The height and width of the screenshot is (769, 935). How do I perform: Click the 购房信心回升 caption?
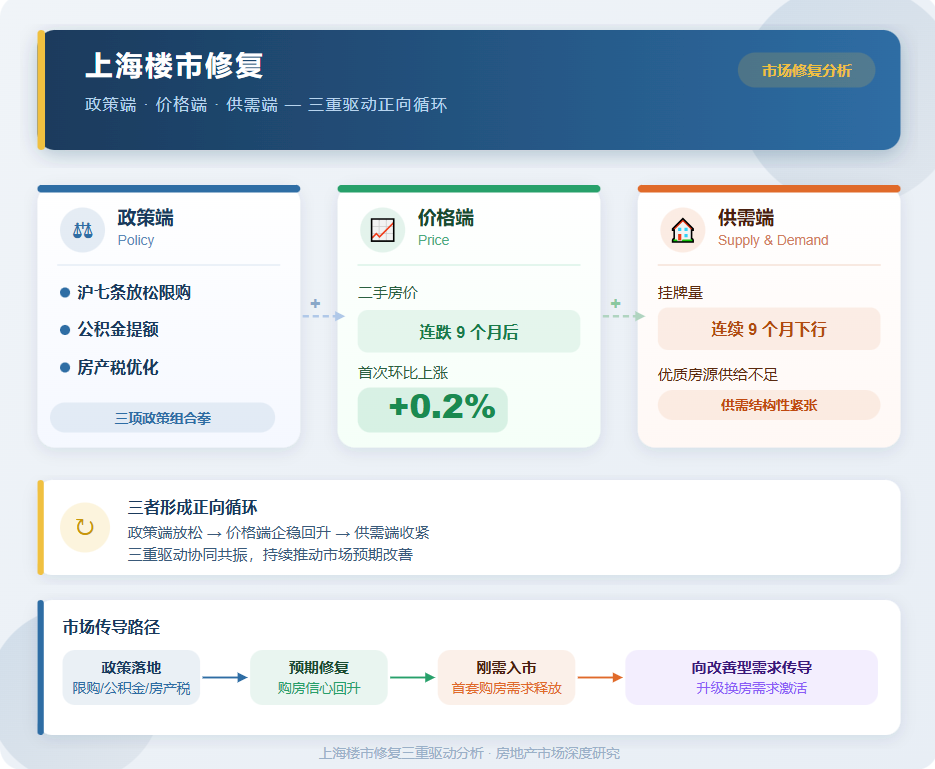pyautogui.click(x=318, y=689)
